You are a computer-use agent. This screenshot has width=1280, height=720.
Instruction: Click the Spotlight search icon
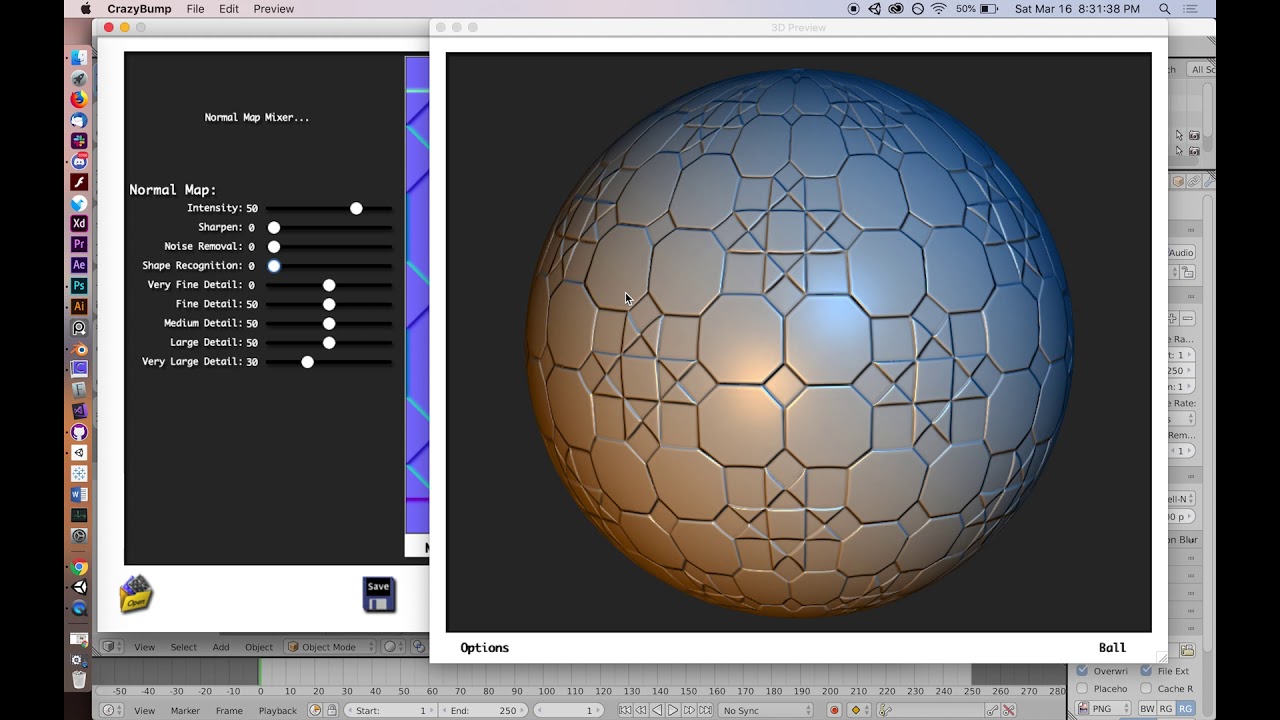[x=1164, y=9]
